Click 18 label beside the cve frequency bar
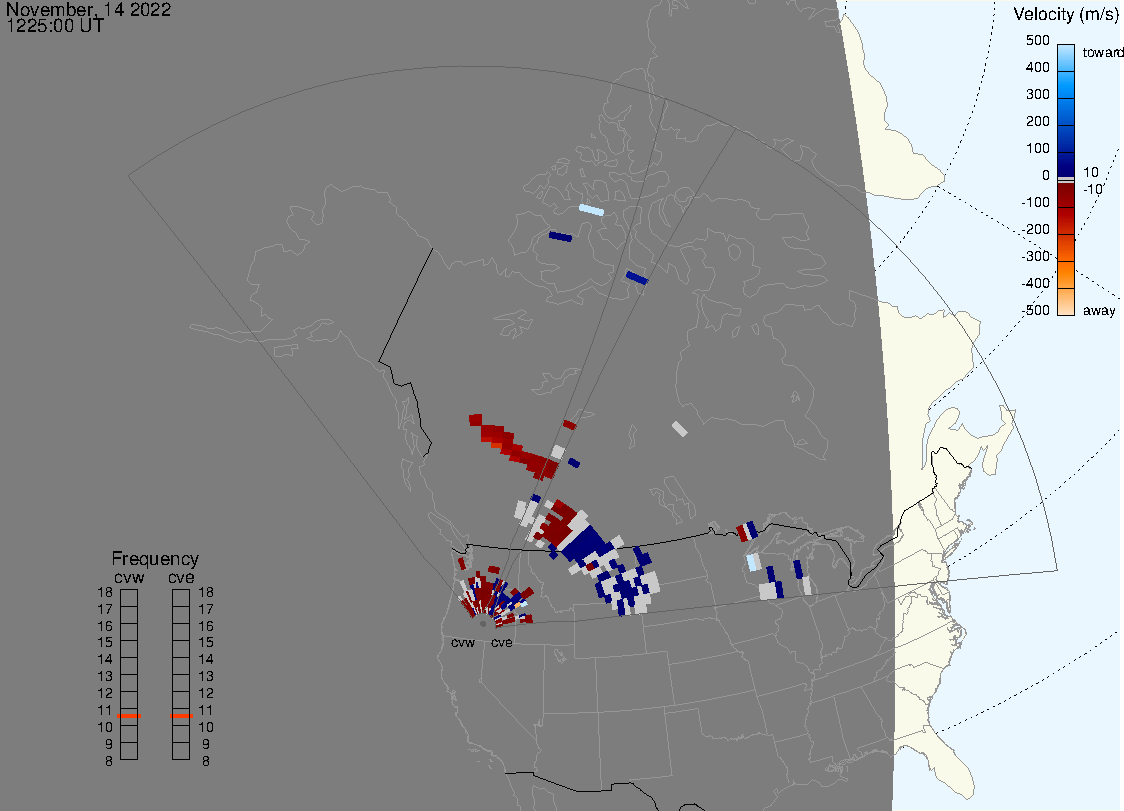 pyautogui.click(x=206, y=592)
